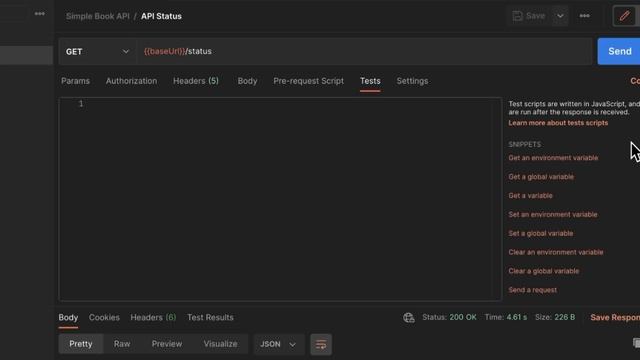
Task: Open the Pre-request Script tab
Action: click(309, 81)
